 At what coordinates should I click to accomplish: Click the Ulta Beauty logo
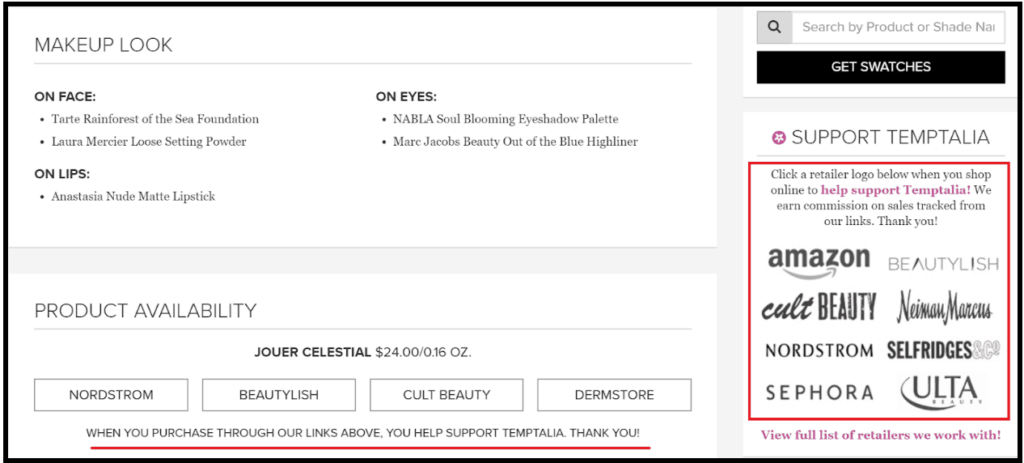942,392
